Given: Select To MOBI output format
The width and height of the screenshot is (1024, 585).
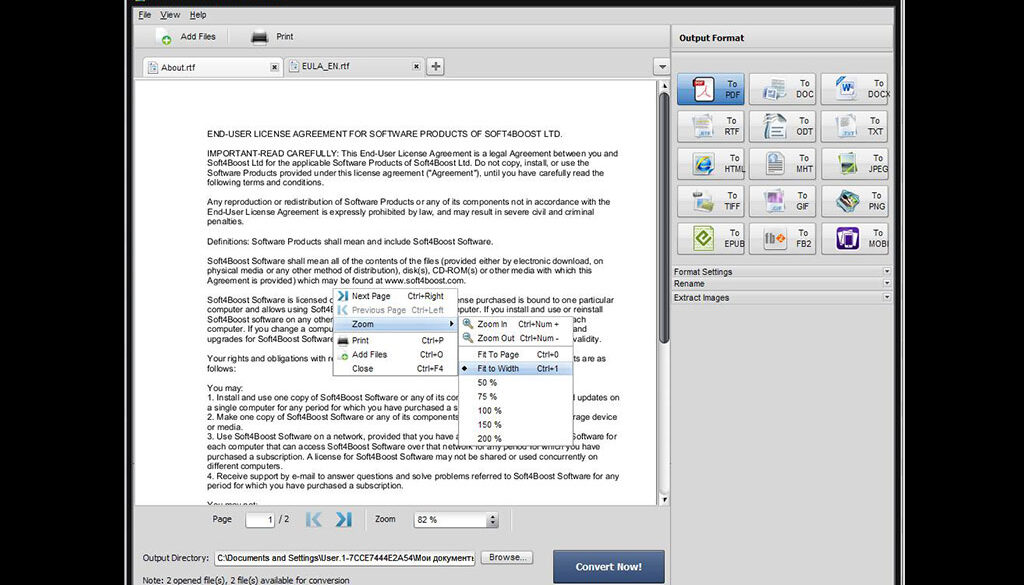Looking at the screenshot, I should coord(854,238).
